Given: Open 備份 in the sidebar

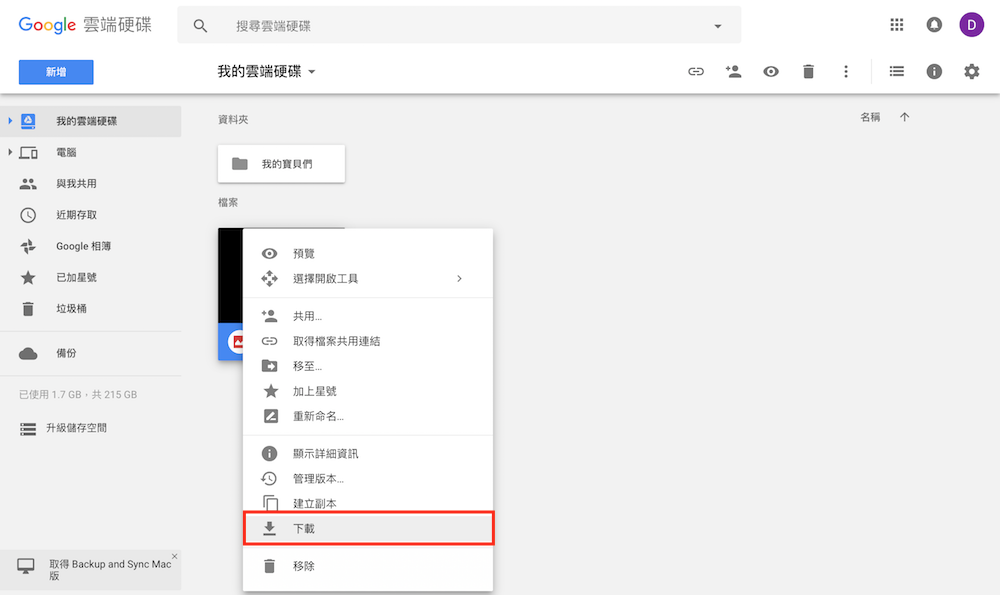Looking at the screenshot, I should point(91,353).
